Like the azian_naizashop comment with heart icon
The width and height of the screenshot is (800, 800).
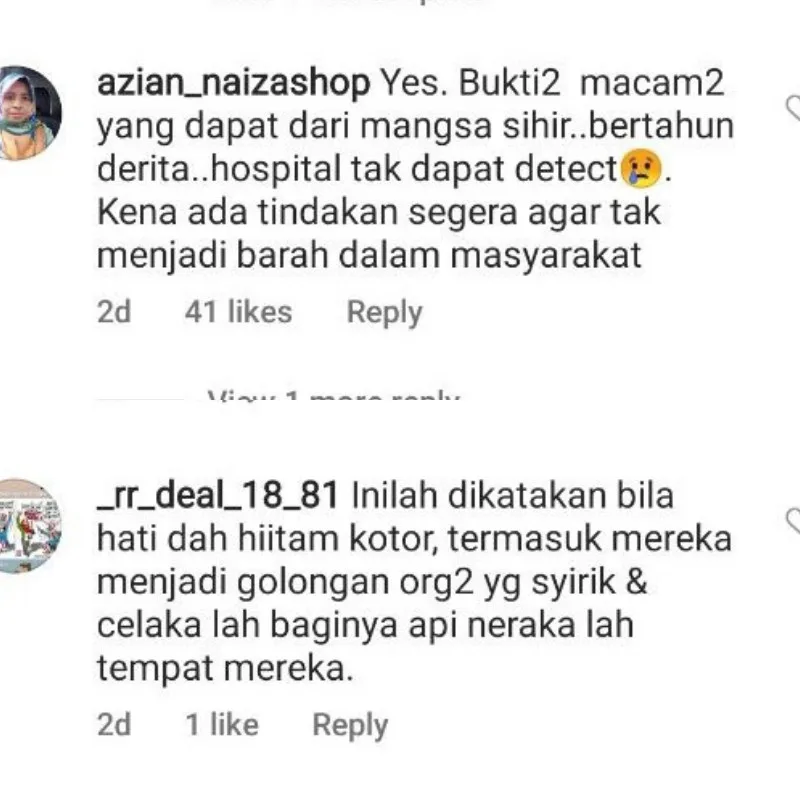point(793,109)
